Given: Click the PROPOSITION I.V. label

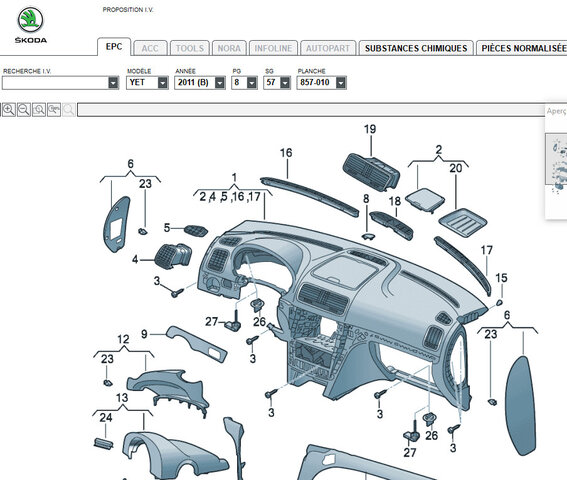Looking at the screenshot, I should [128, 10].
